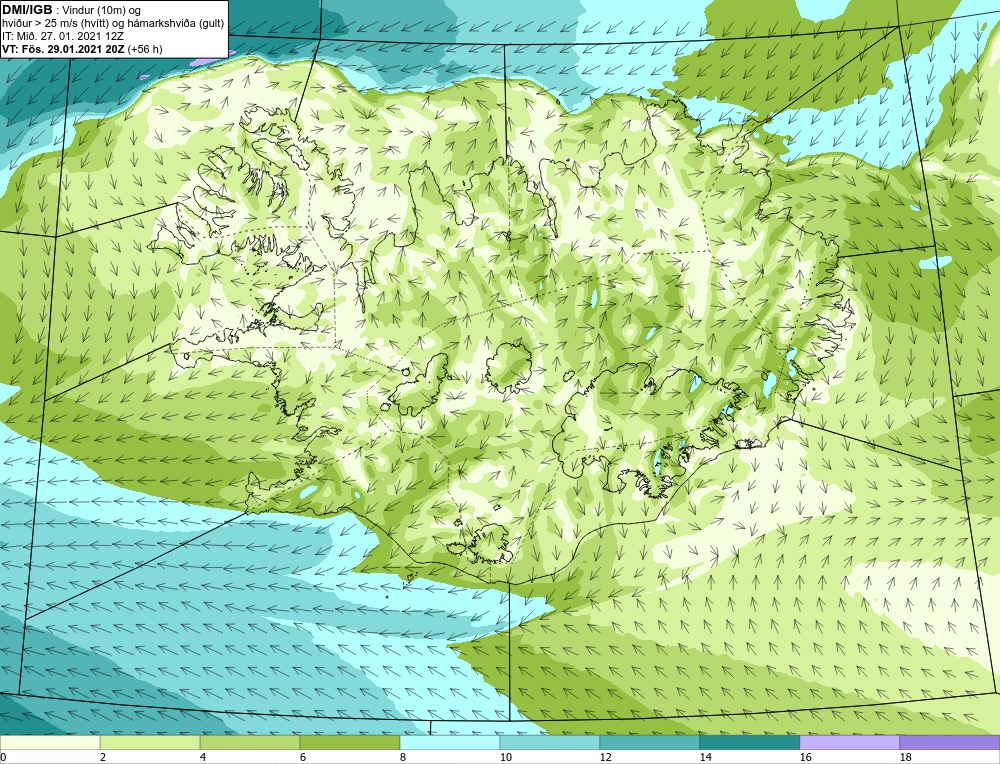The image size is (1000, 764).
Task: Click the 'hviður > 25 m/s' description line
Action: pyautogui.click(x=113, y=23)
